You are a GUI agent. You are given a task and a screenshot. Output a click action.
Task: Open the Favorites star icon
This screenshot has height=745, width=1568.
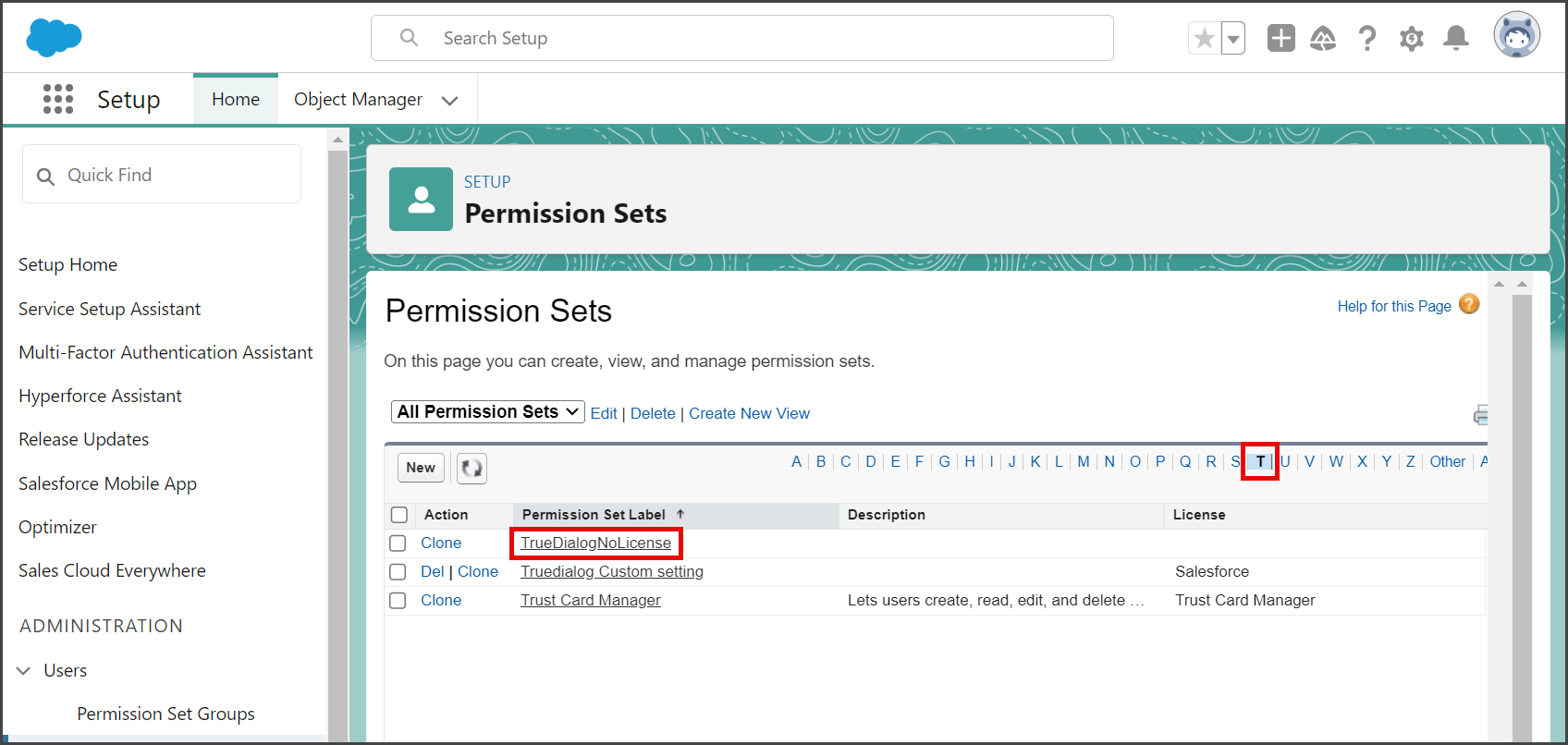tap(1204, 38)
